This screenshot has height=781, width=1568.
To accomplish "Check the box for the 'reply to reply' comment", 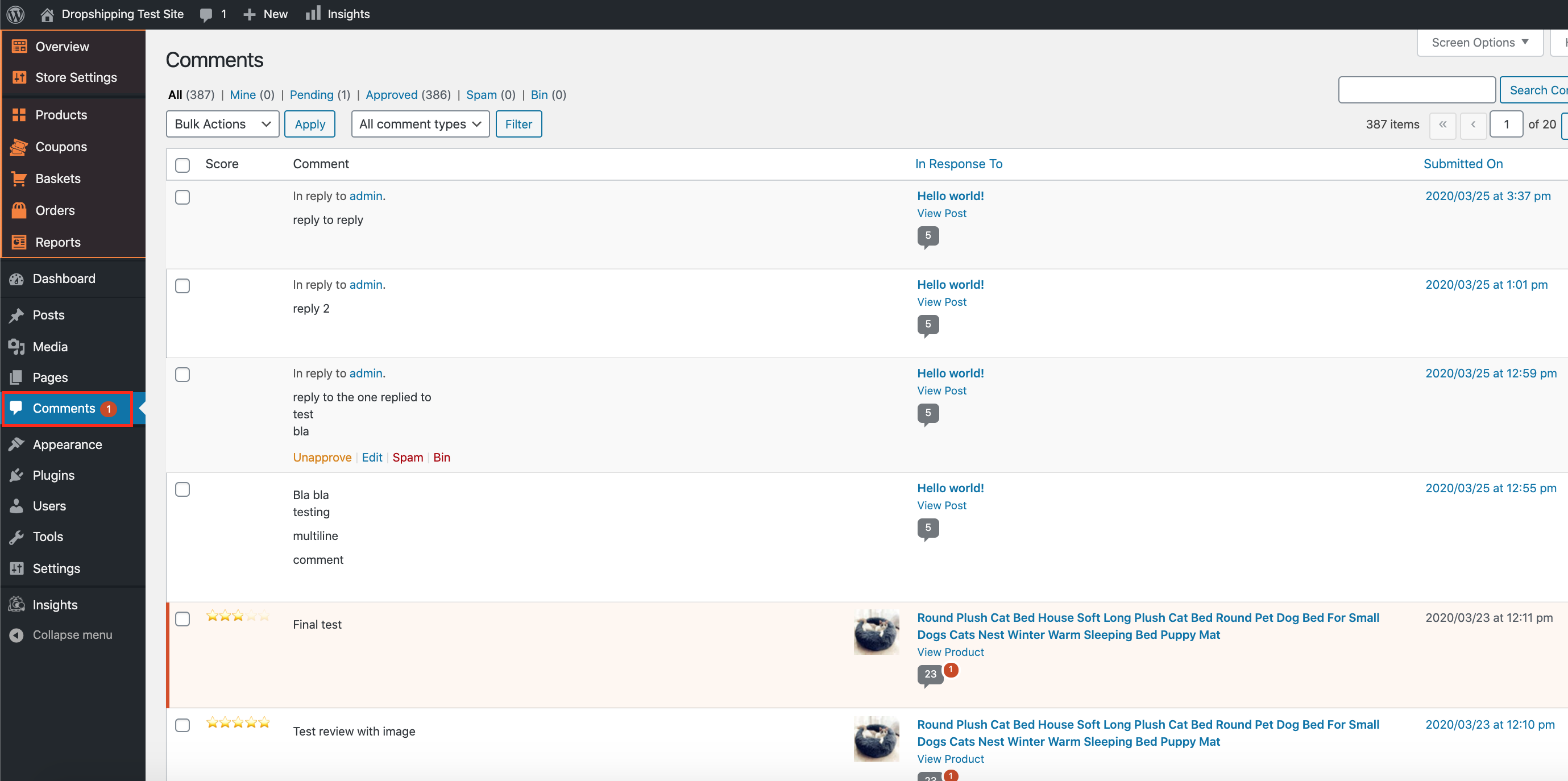I will [x=182, y=197].
